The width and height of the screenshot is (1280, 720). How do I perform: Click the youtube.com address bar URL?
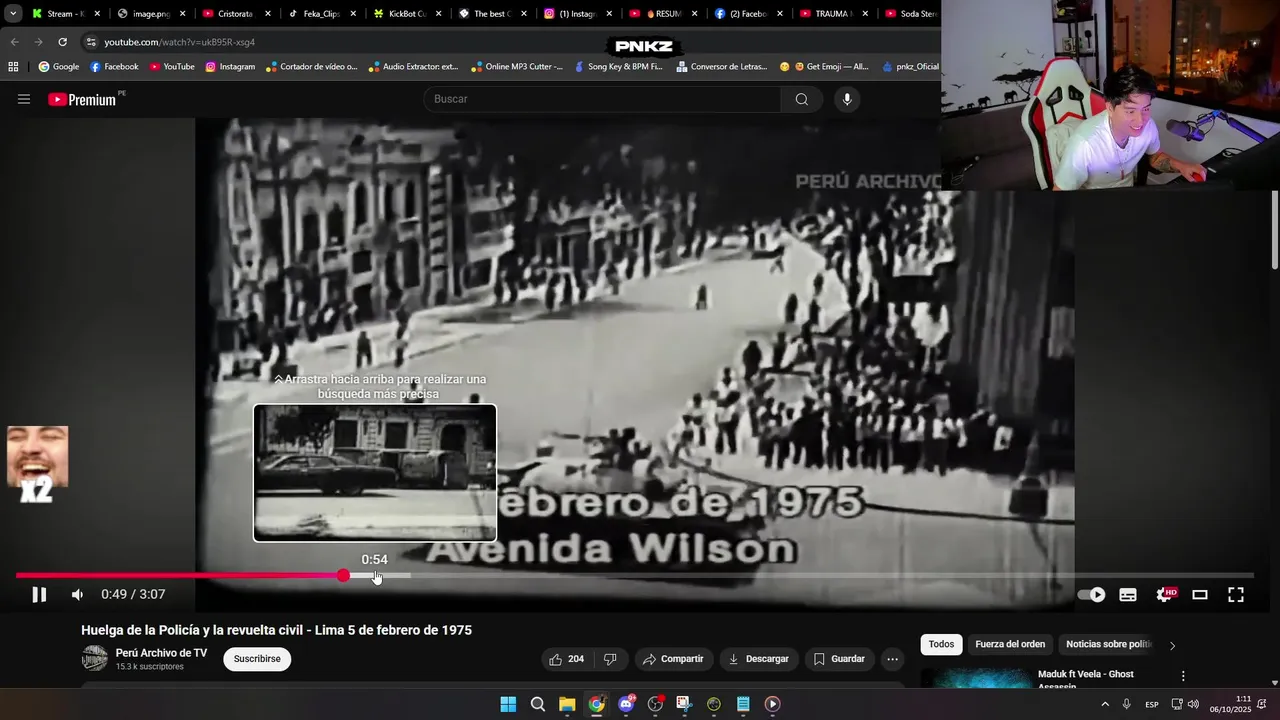tap(180, 42)
